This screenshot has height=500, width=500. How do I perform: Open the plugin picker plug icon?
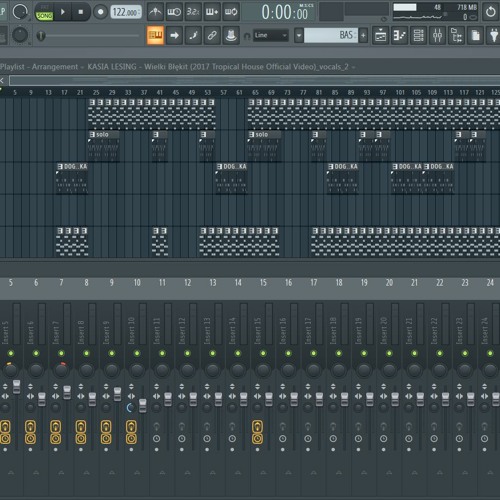(x=494, y=35)
